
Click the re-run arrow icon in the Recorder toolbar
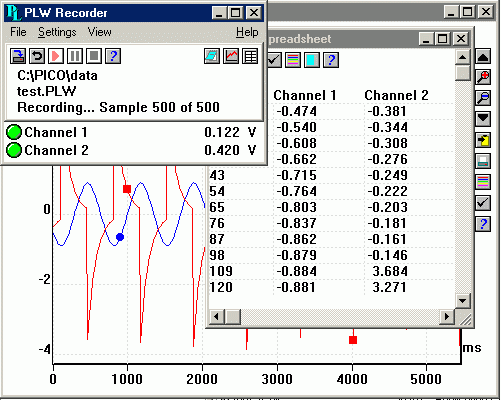click(x=37, y=56)
